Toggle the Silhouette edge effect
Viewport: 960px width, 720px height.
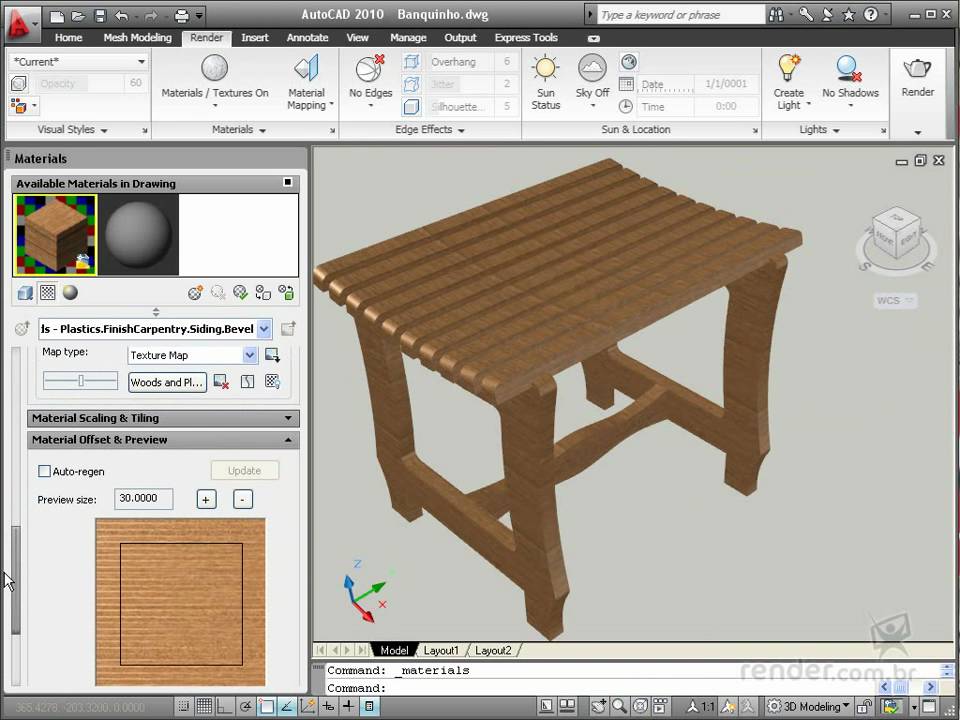[x=411, y=106]
